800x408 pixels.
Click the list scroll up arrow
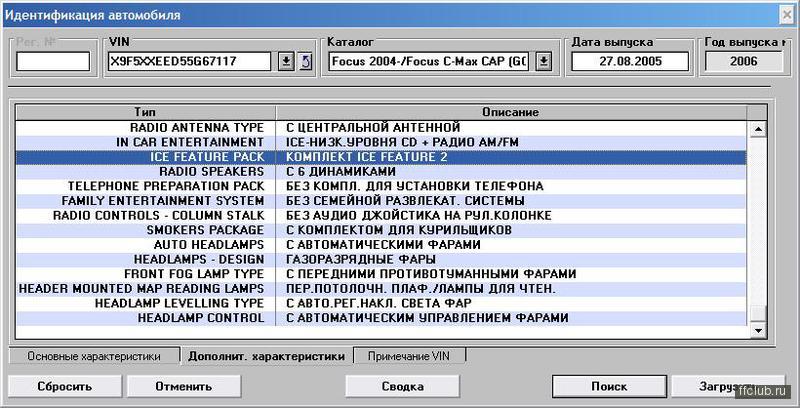tap(758, 129)
